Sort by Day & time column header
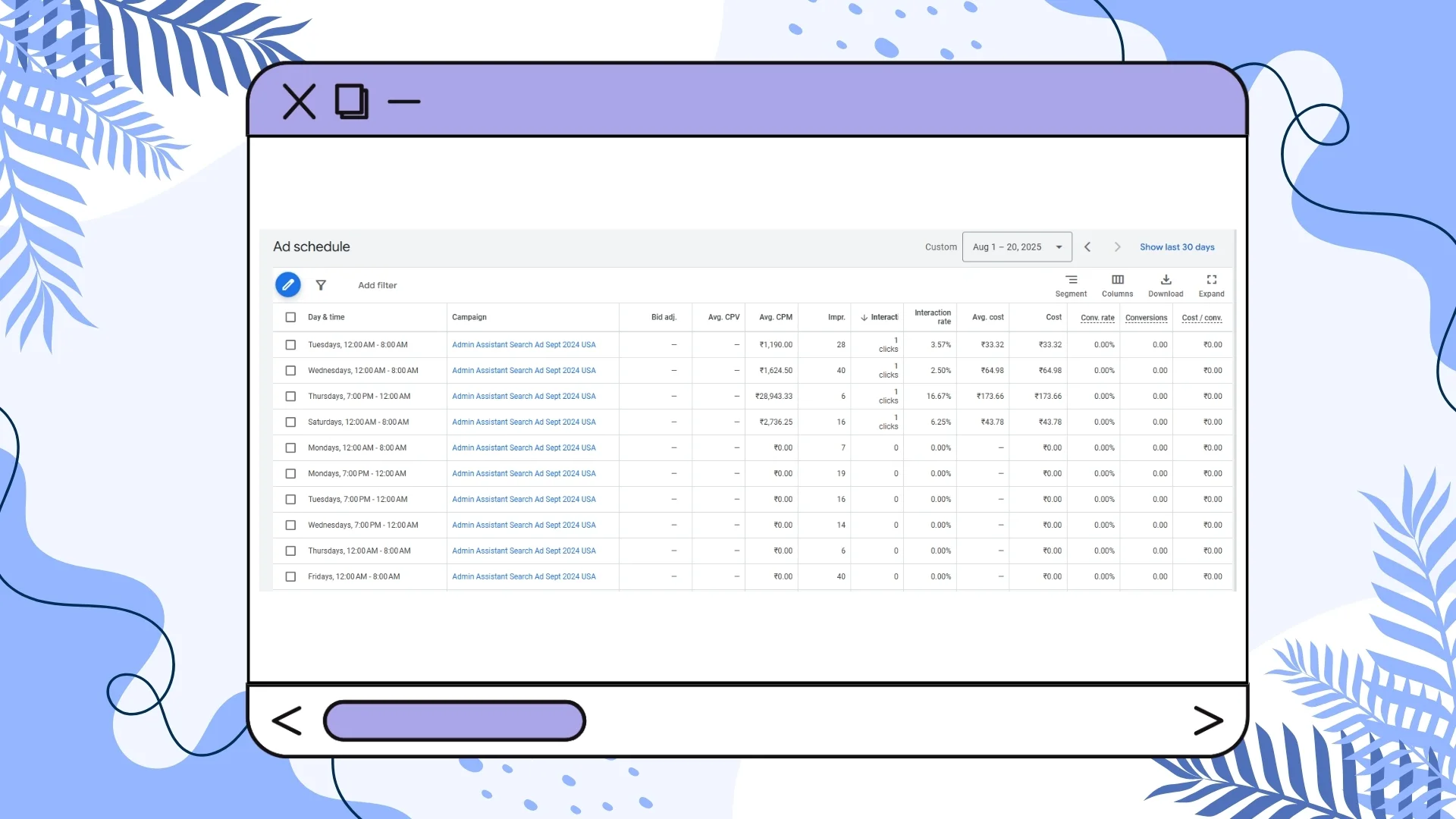Screen dimensions: 1456x819 326,317
